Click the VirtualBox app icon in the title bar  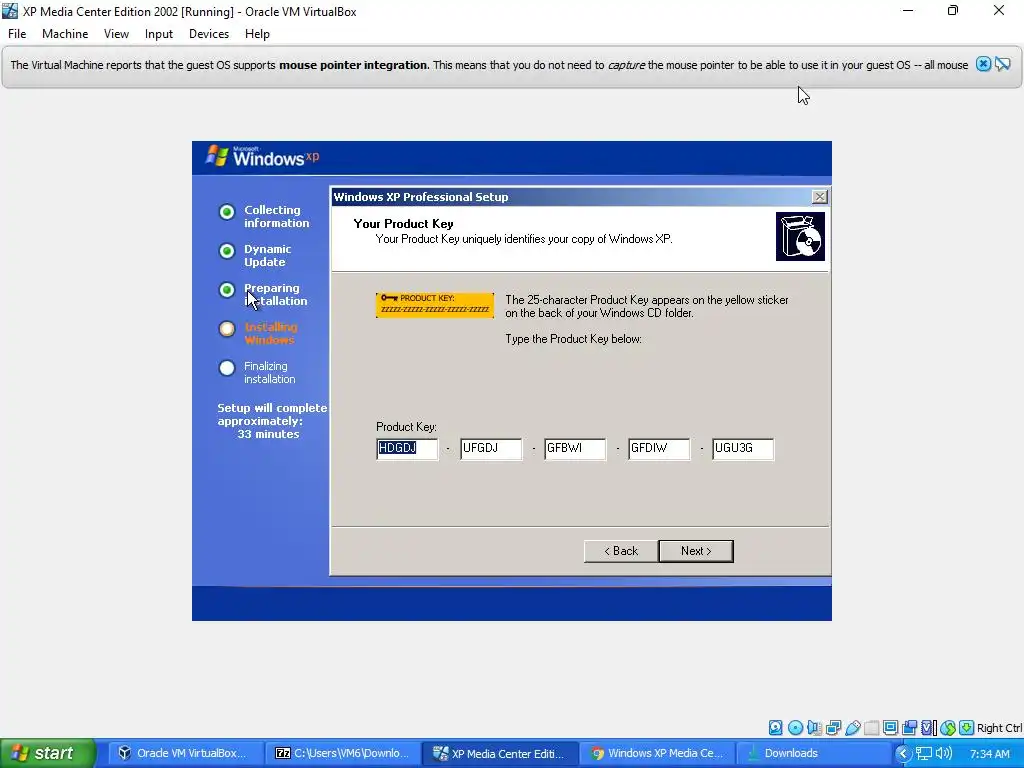10,11
